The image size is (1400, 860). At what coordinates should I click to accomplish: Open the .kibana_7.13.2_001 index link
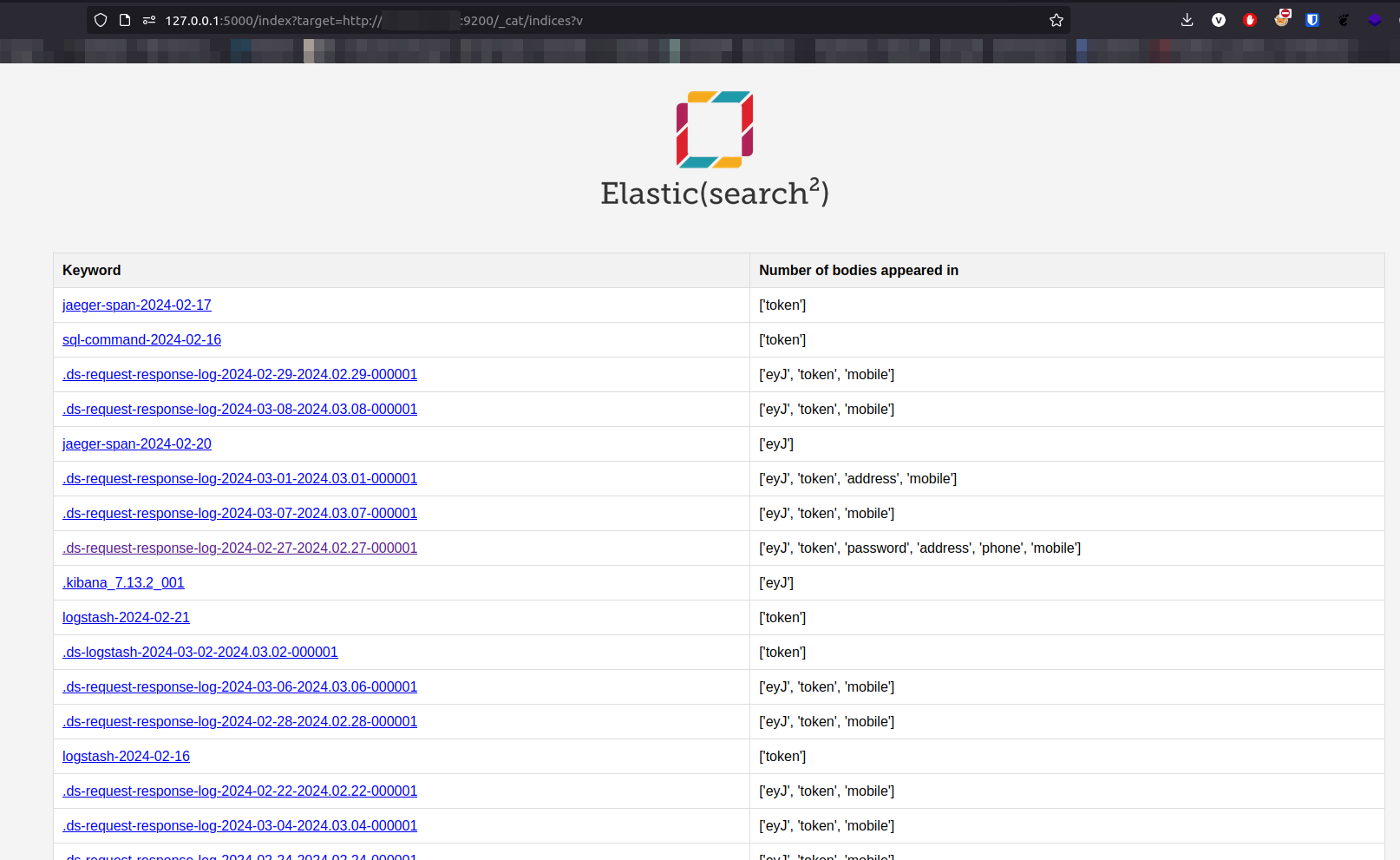pyautogui.click(x=123, y=582)
